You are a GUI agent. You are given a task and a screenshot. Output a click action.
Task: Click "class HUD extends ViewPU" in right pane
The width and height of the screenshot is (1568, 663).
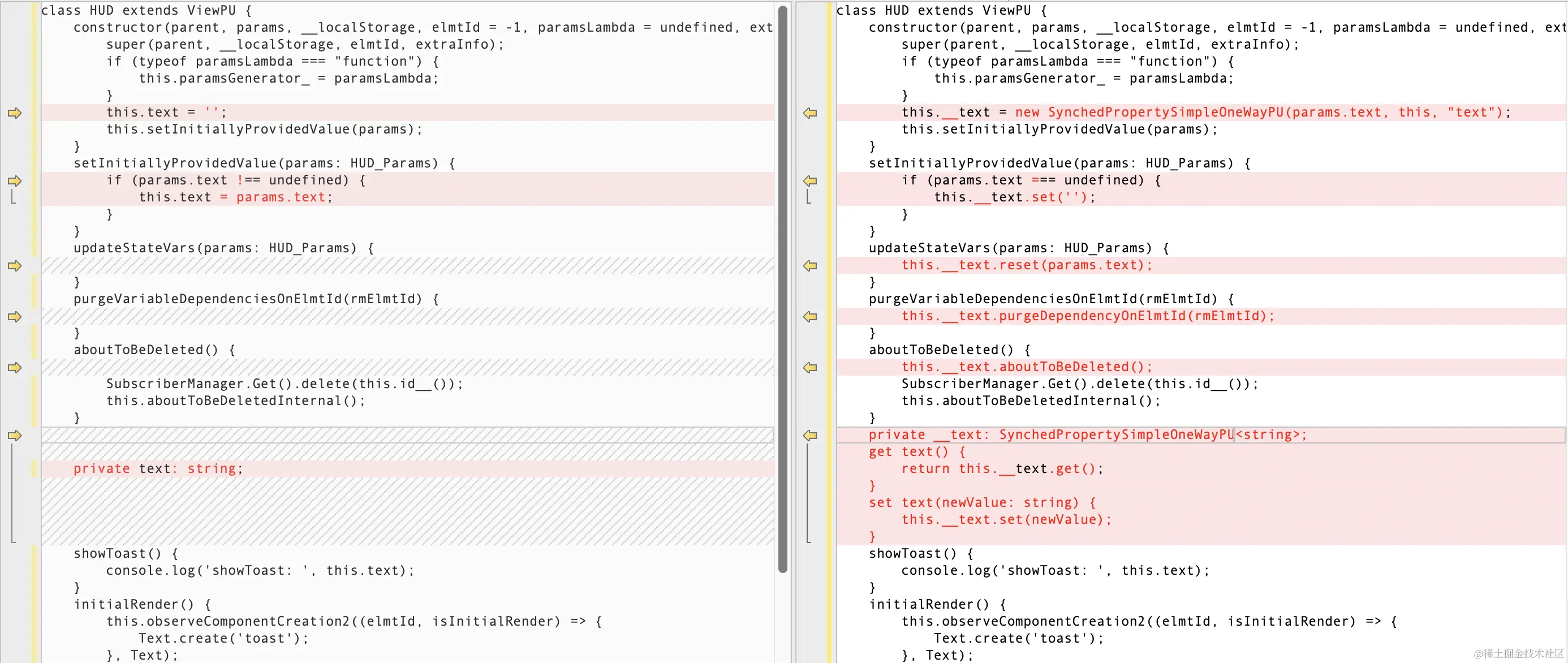click(x=942, y=10)
